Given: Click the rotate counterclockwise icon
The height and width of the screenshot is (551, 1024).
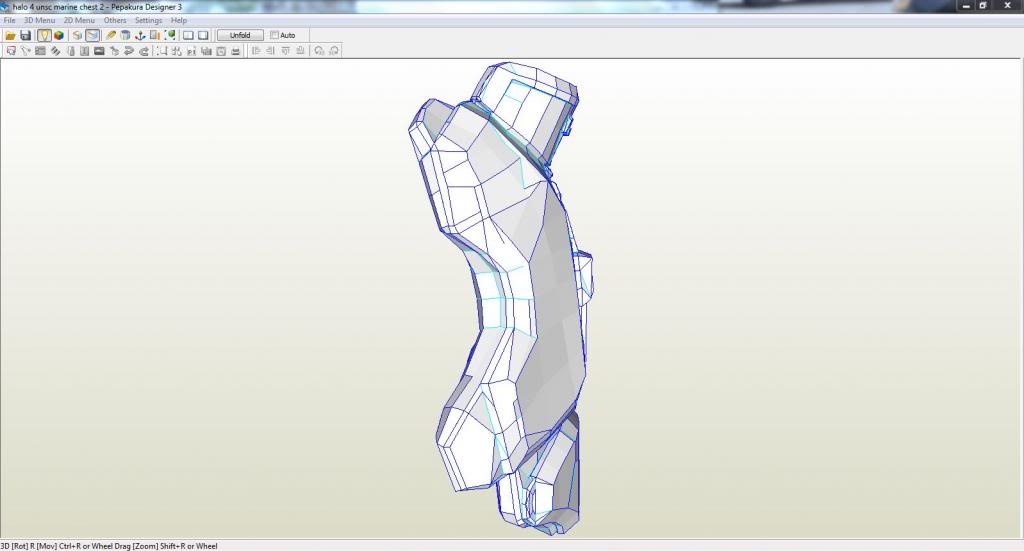Looking at the screenshot, I should click(319, 51).
